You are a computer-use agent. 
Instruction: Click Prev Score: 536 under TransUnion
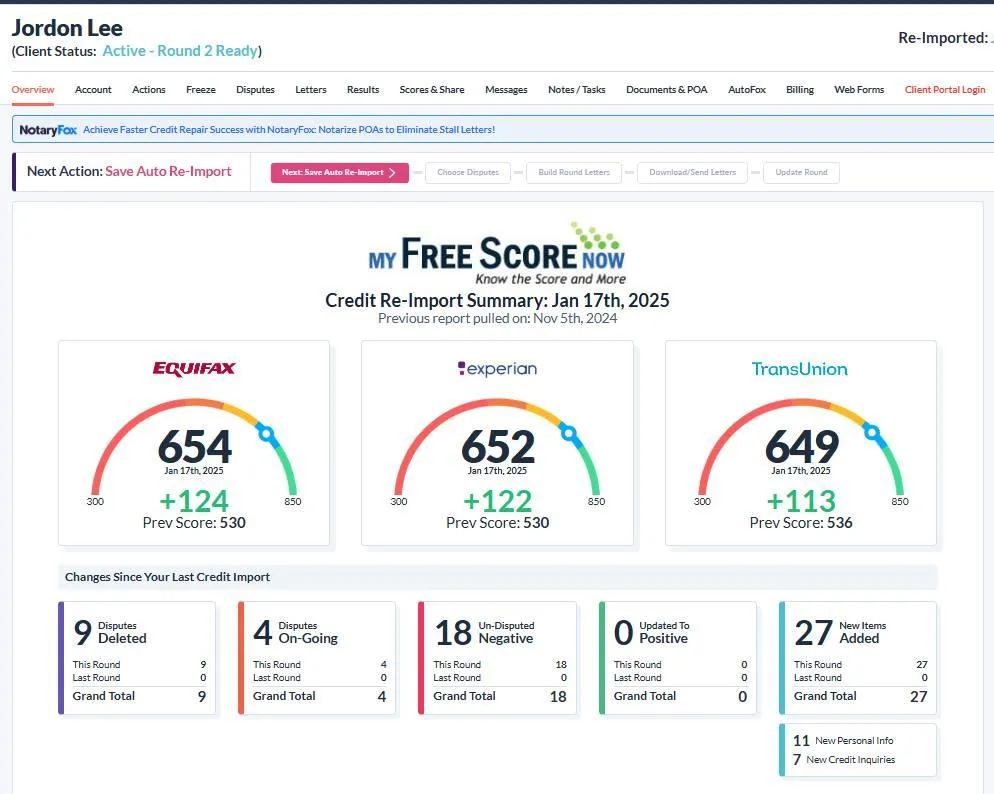coord(801,523)
